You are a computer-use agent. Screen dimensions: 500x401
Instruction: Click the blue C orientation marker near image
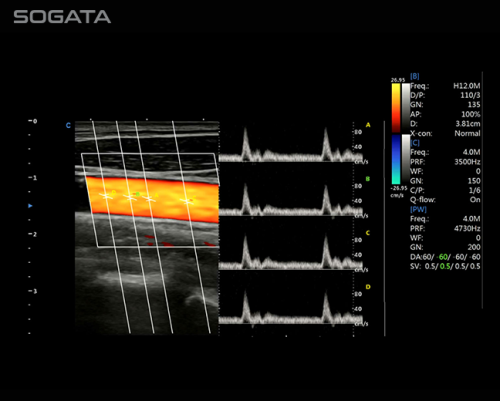pyautogui.click(x=68, y=126)
